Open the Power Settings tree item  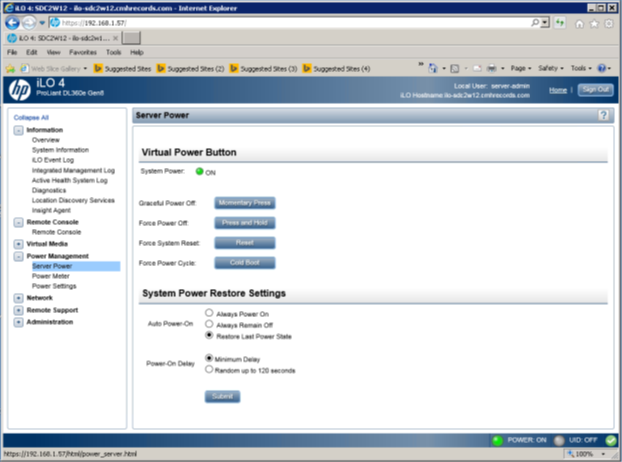click(54, 286)
